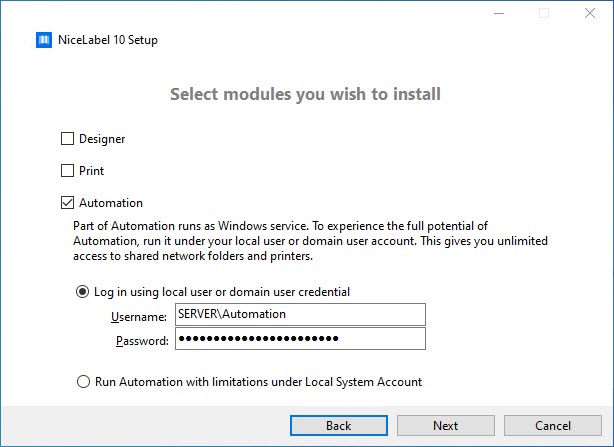Select Log in using local user credential option
Screen dimensions: 614x447
click(x=82, y=292)
